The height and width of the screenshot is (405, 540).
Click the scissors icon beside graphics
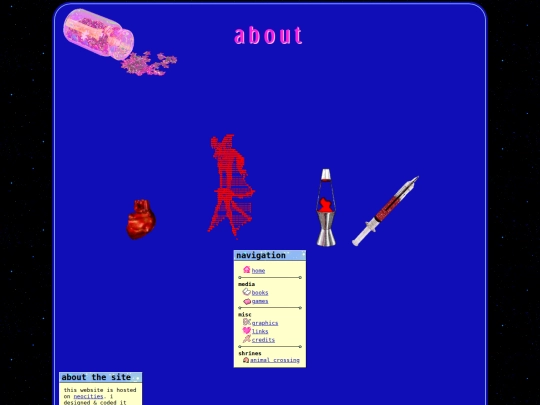click(x=247, y=322)
